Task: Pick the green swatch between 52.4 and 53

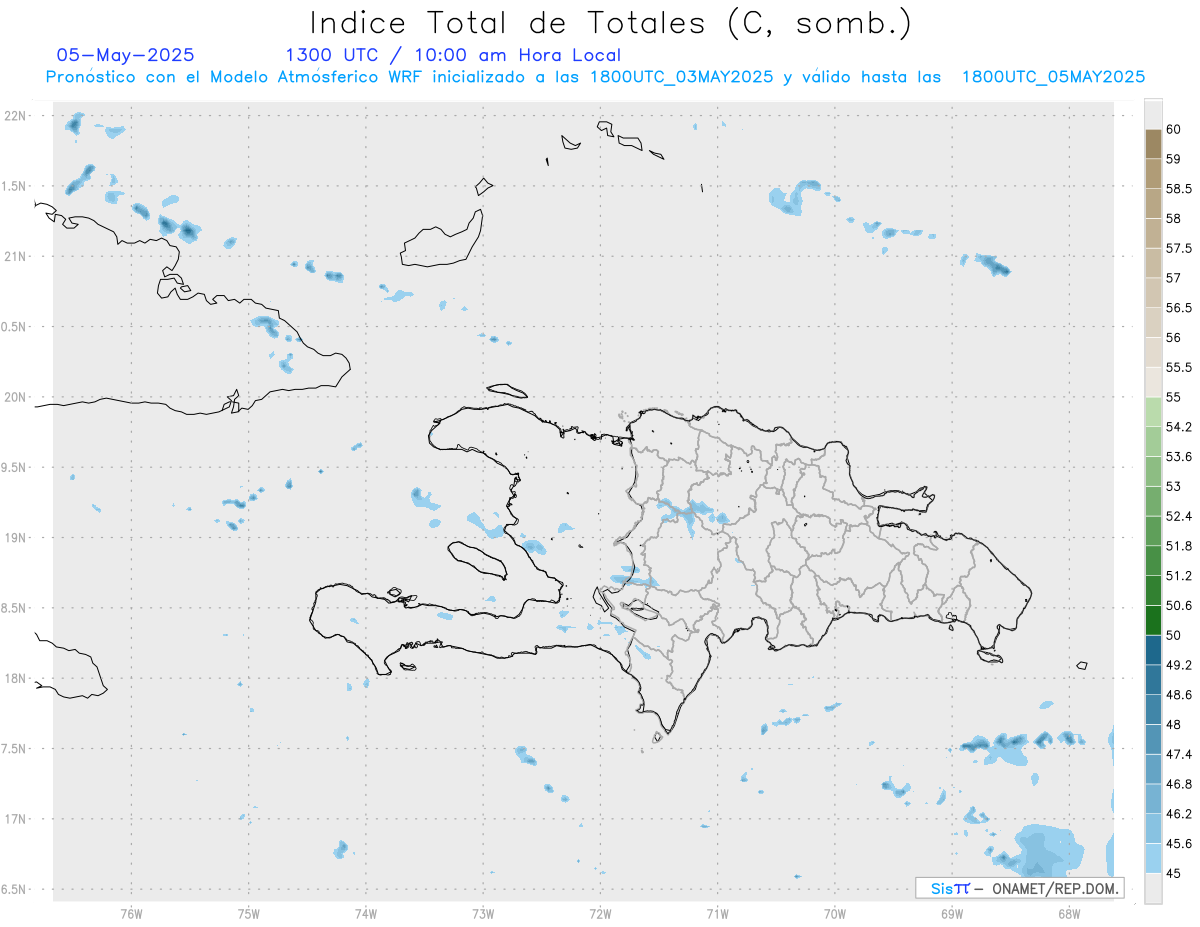Action: tap(1153, 501)
